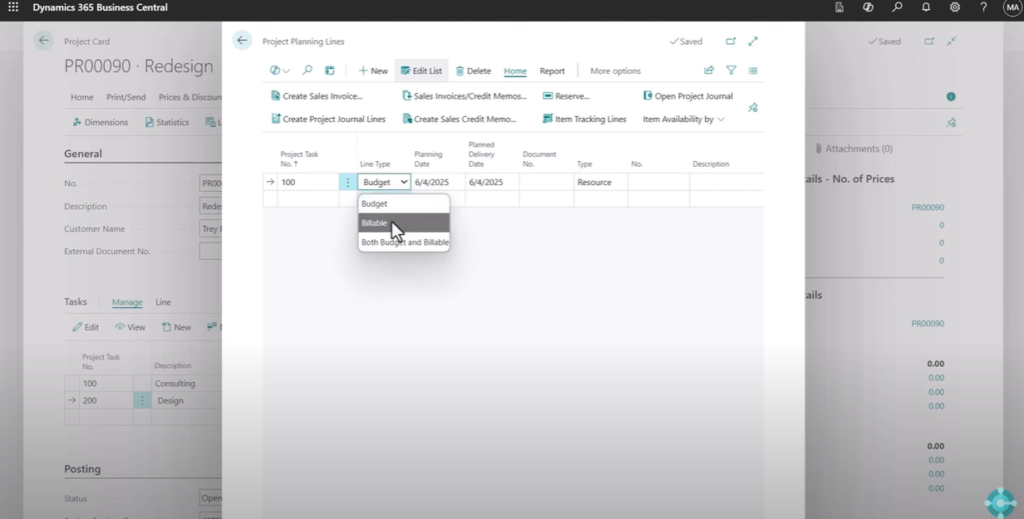1024x519 pixels.
Task: Open the Copilot icon in top bar
Action: click(x=868, y=7)
